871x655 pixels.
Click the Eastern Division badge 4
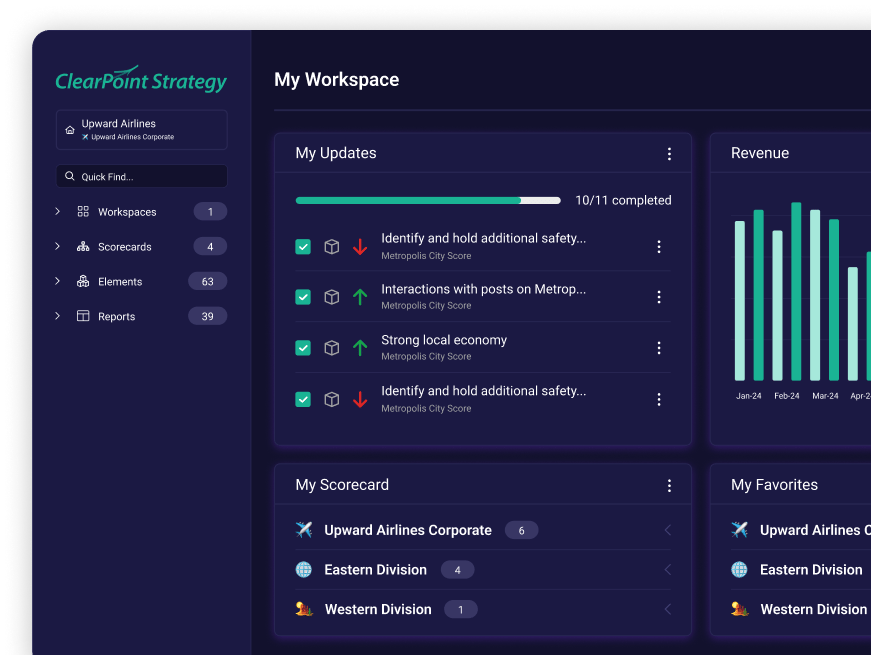coord(457,570)
